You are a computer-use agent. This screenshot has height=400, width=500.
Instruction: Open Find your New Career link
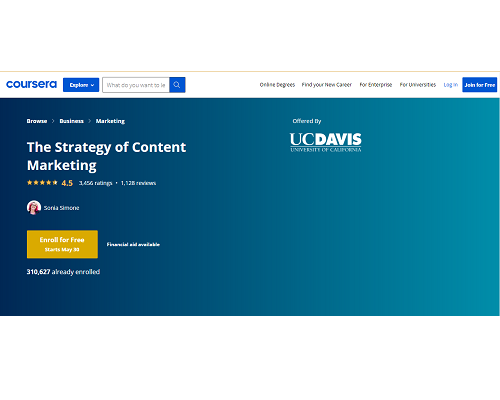(327, 85)
